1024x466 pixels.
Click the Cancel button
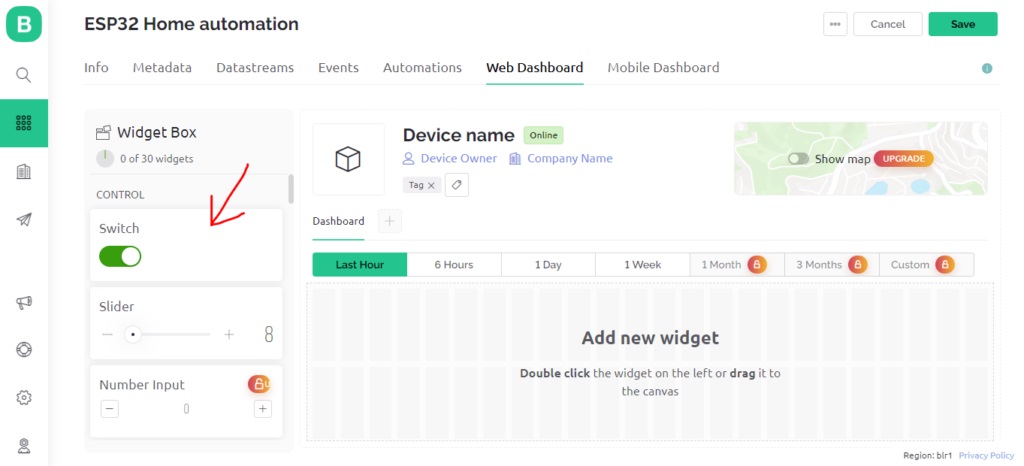point(888,24)
